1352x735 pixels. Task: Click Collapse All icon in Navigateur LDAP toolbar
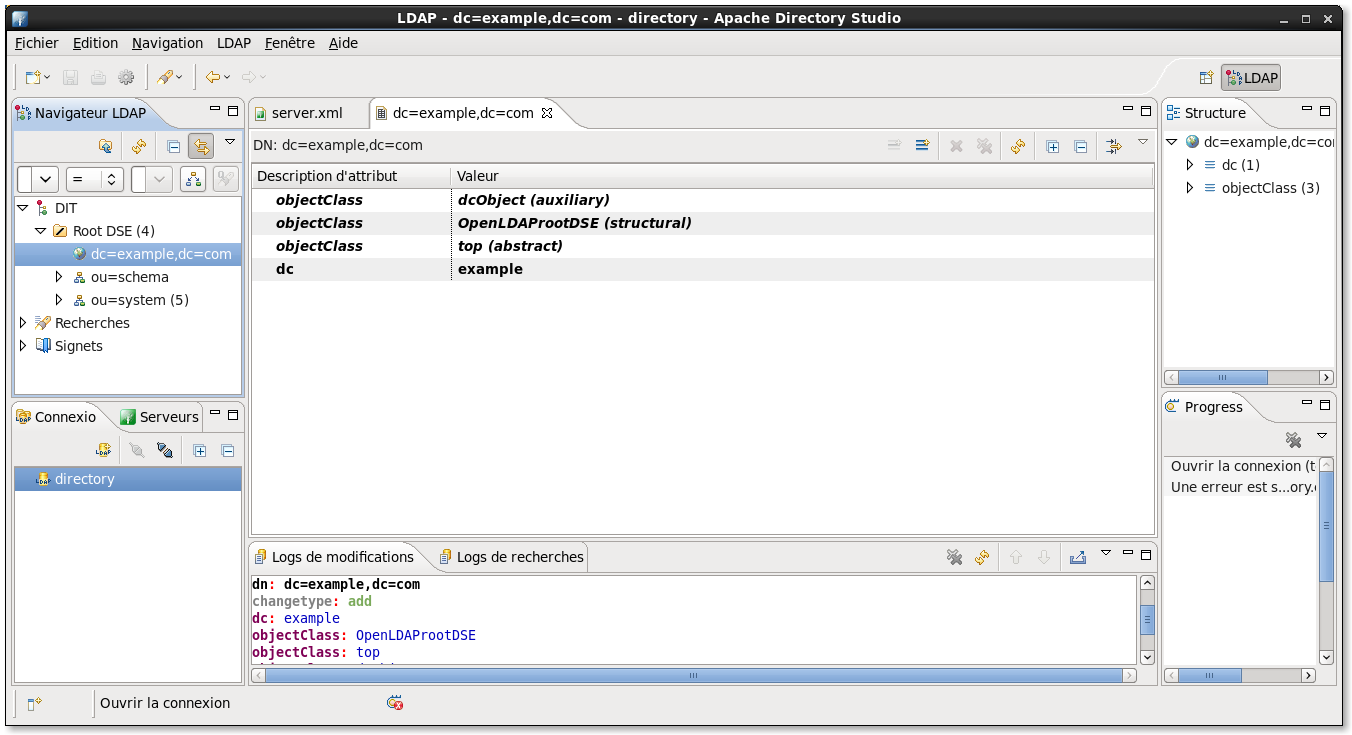coord(173,147)
